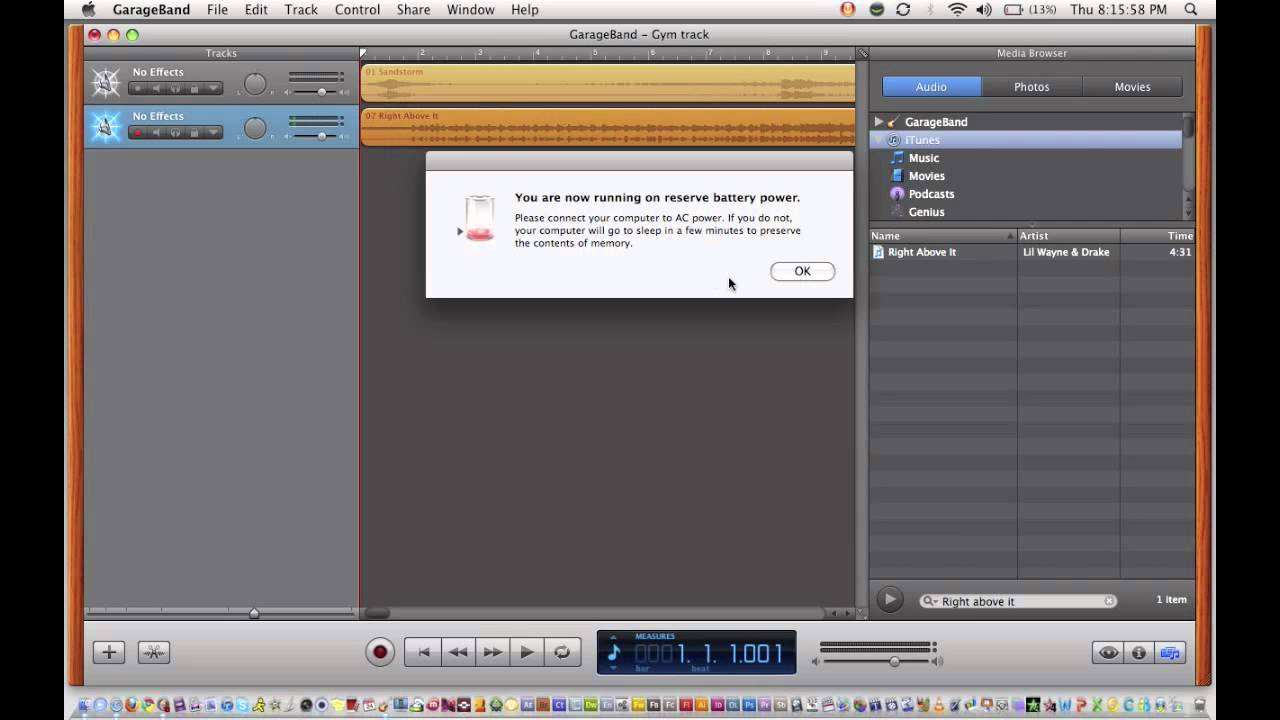
Task: Click the Right Above It track instrument icon
Action: click(106, 127)
